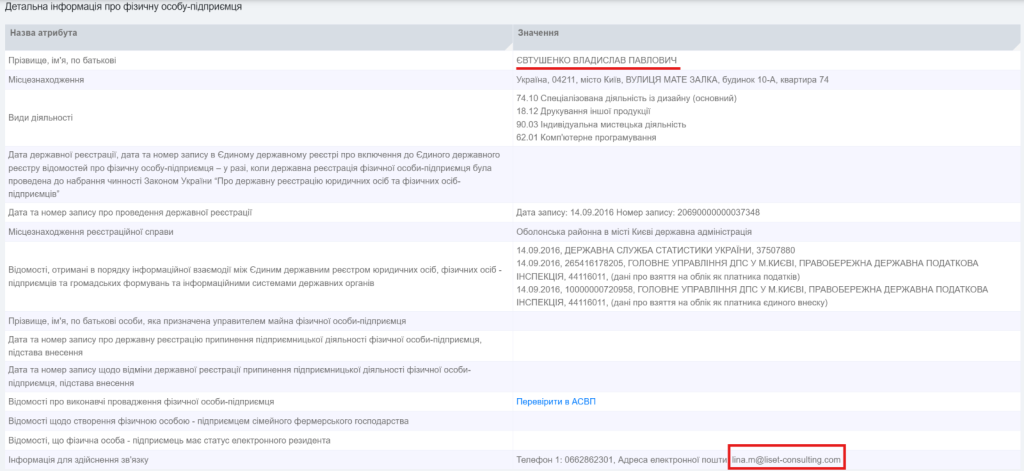The height and width of the screenshot is (471, 1024).
Task: Click the "Значення" column header
Action: [x=538, y=34]
